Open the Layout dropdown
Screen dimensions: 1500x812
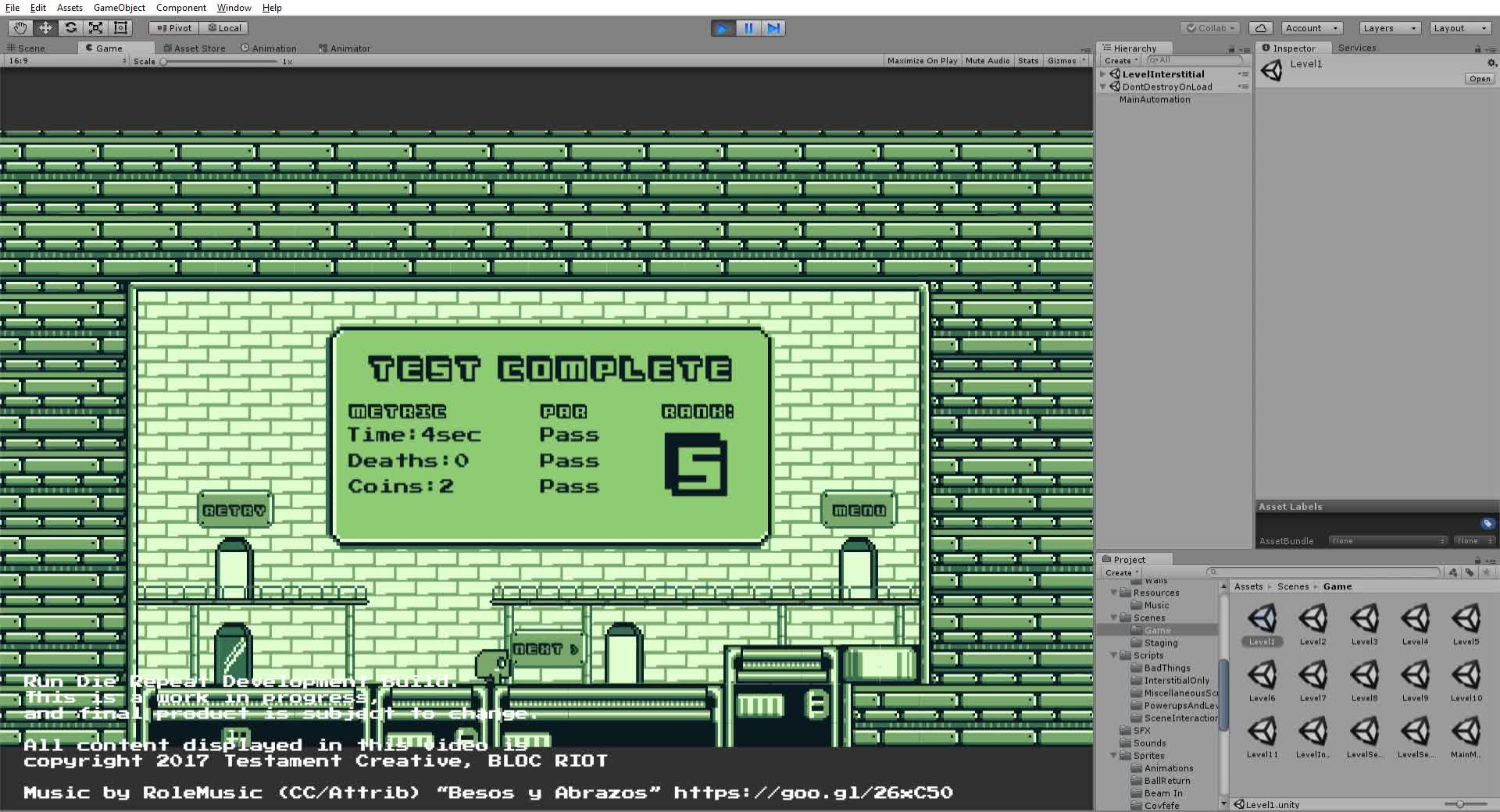coord(1459,28)
